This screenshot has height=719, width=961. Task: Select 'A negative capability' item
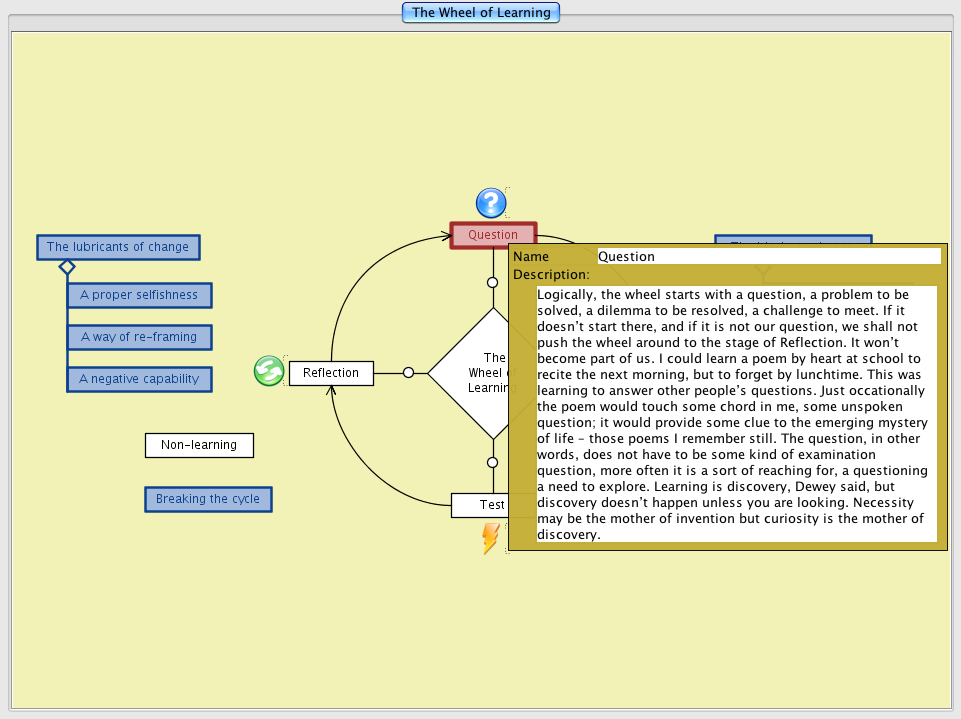[139, 379]
